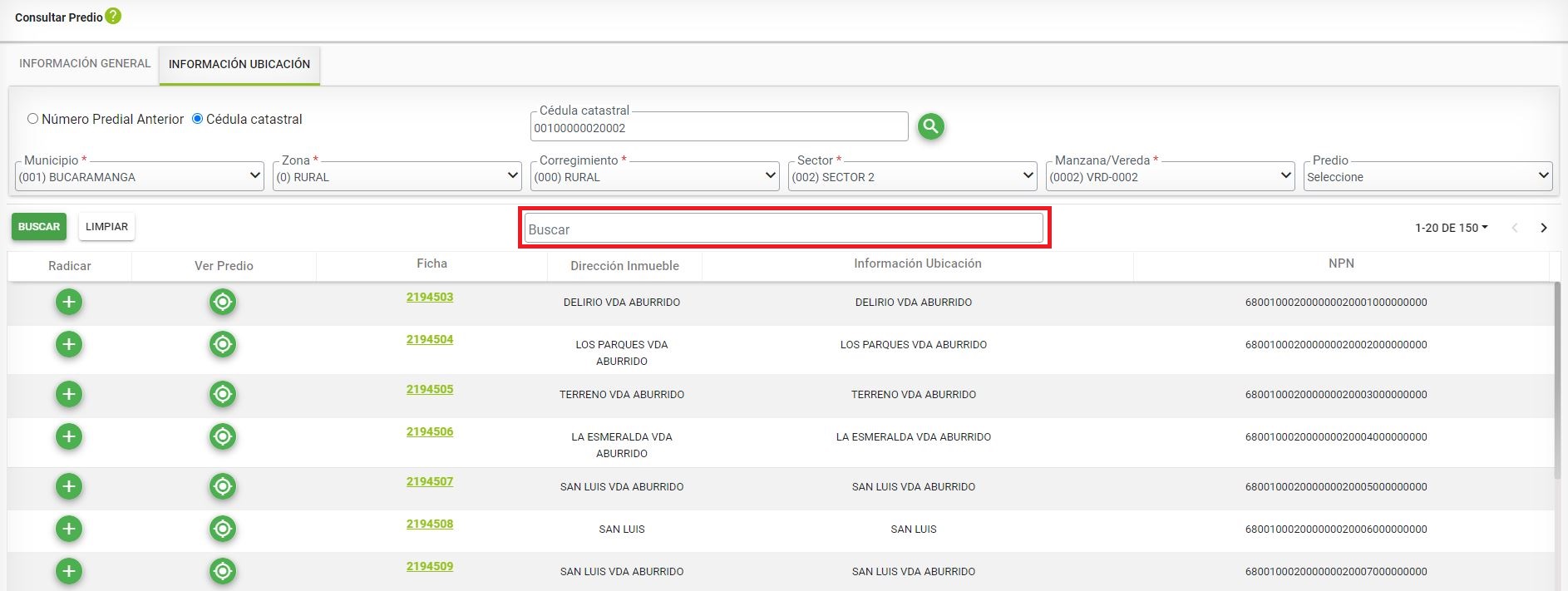Radicar the predio with ficha 2194503
The width and height of the screenshot is (1568, 591).
pos(69,302)
